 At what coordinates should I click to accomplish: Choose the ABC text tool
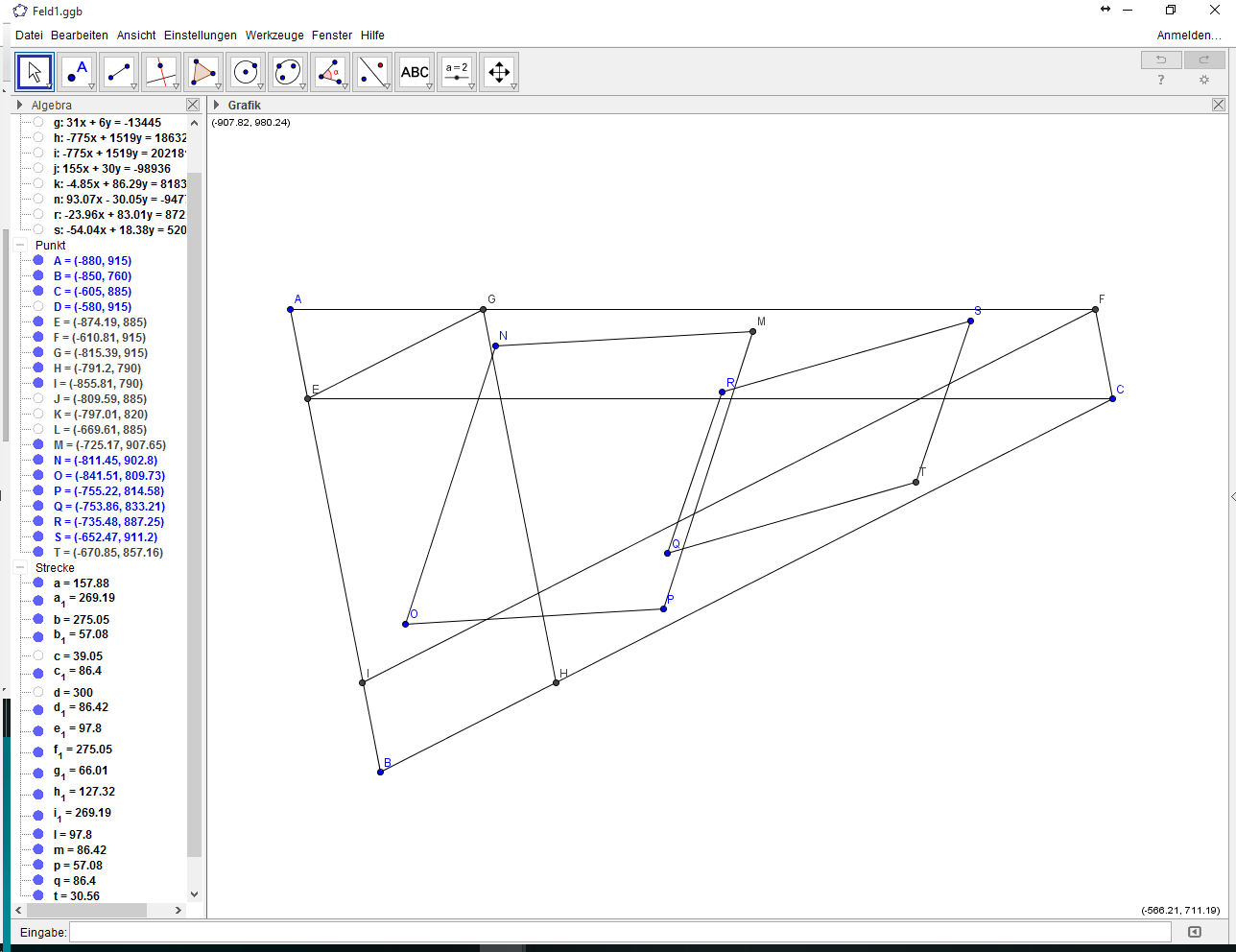pos(415,72)
